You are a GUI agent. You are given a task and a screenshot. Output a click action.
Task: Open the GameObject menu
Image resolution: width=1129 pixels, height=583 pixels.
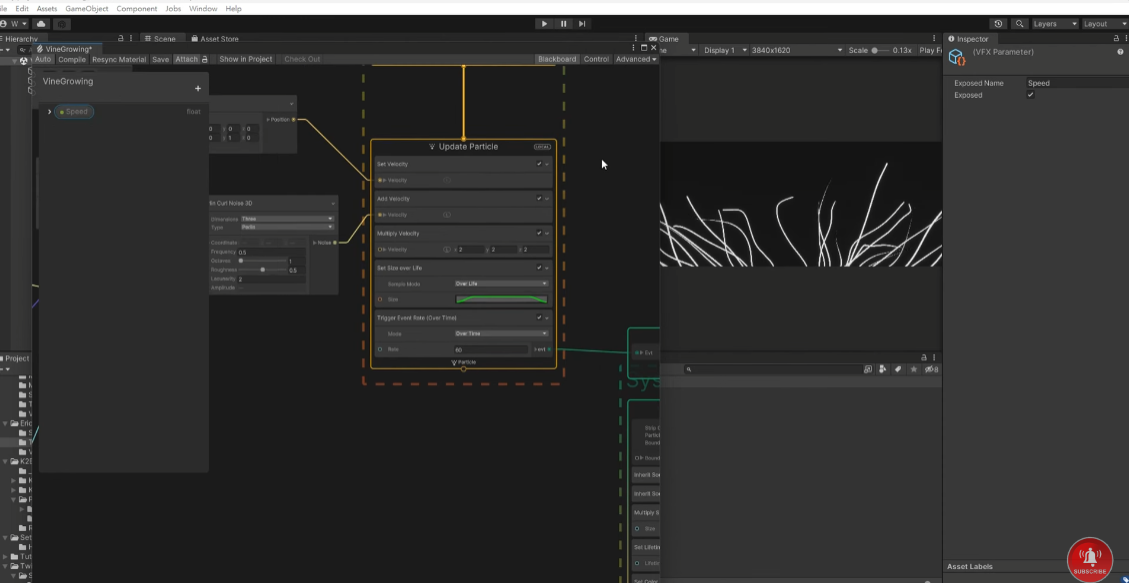[85, 8]
